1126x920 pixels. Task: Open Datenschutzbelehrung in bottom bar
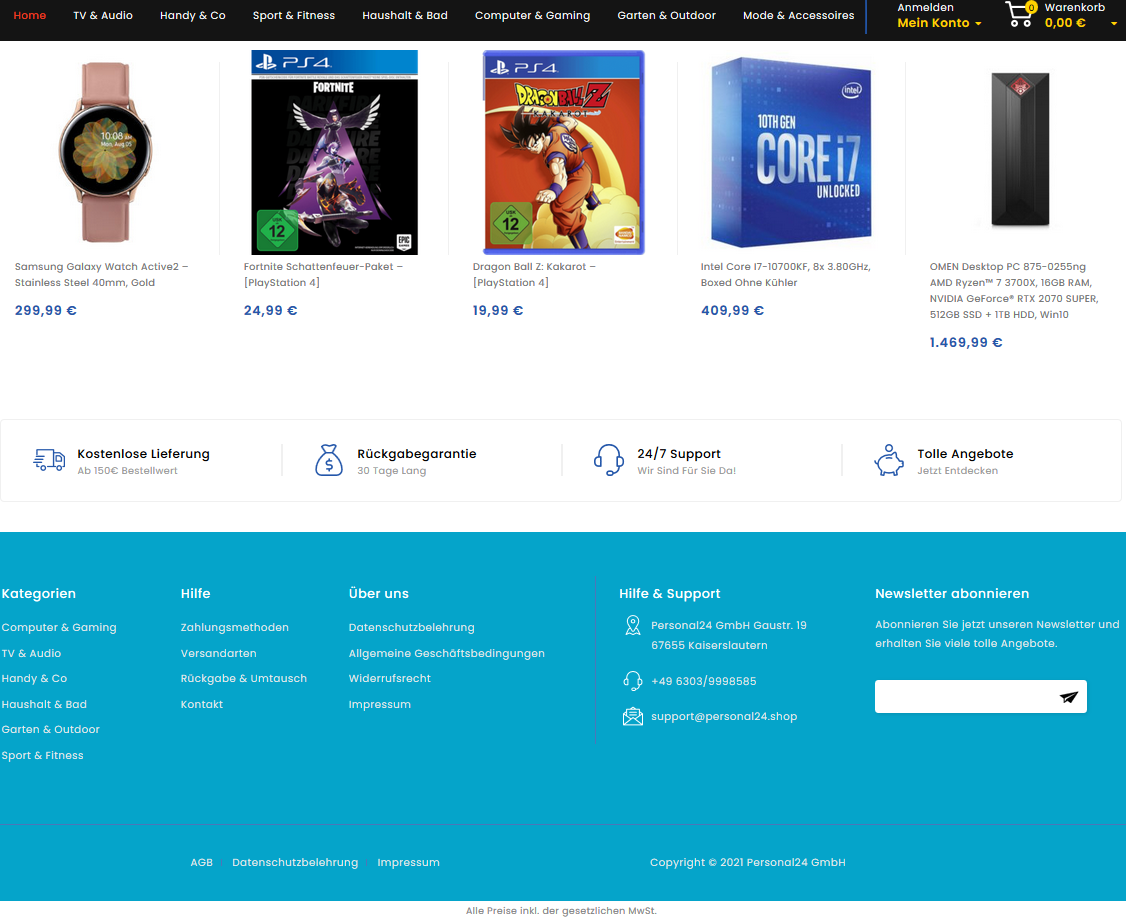295,862
